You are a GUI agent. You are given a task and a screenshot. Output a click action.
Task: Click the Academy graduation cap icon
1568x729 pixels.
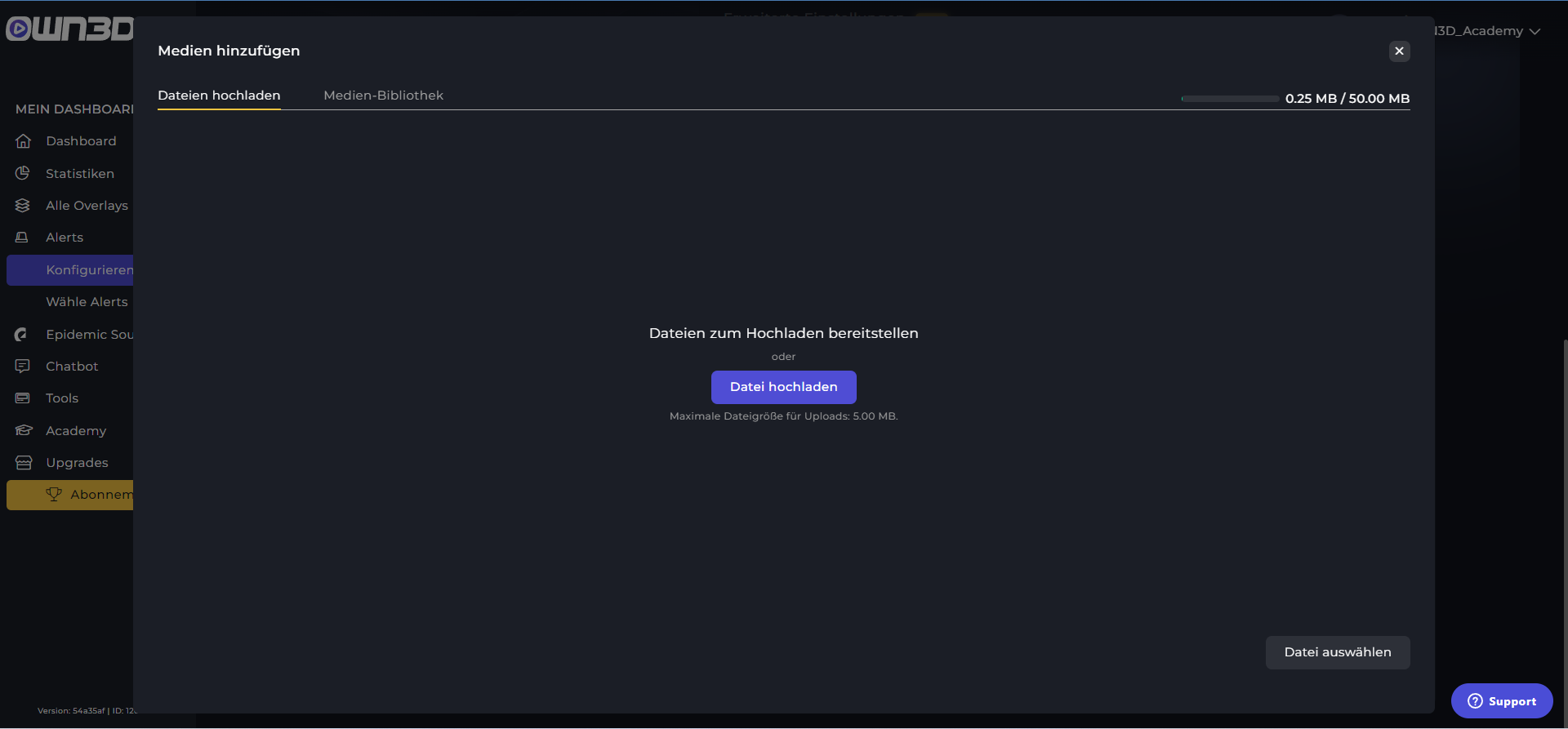pyautogui.click(x=24, y=430)
